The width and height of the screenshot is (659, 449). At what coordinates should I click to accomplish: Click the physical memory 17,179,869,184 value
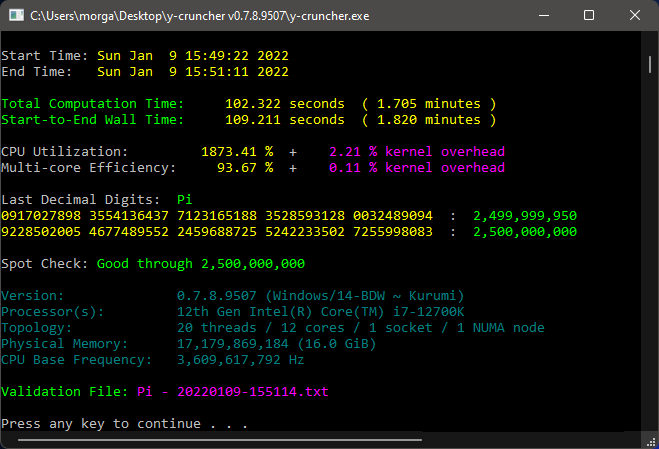277,344
